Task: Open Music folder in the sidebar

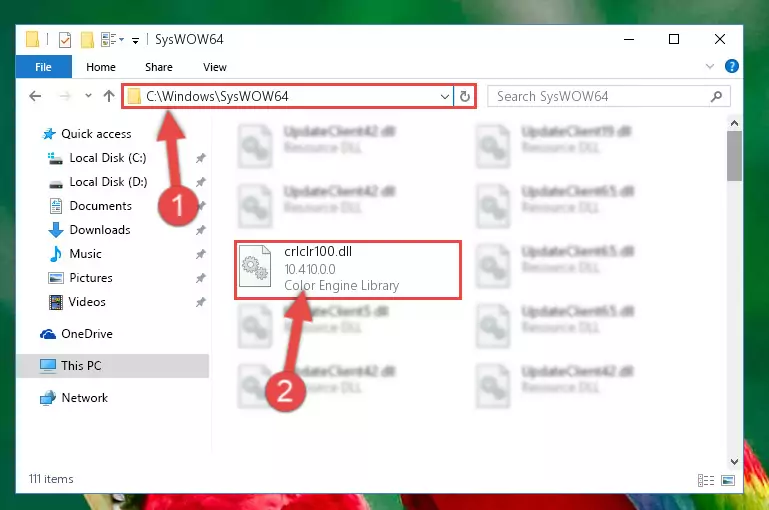Action: (x=75, y=254)
